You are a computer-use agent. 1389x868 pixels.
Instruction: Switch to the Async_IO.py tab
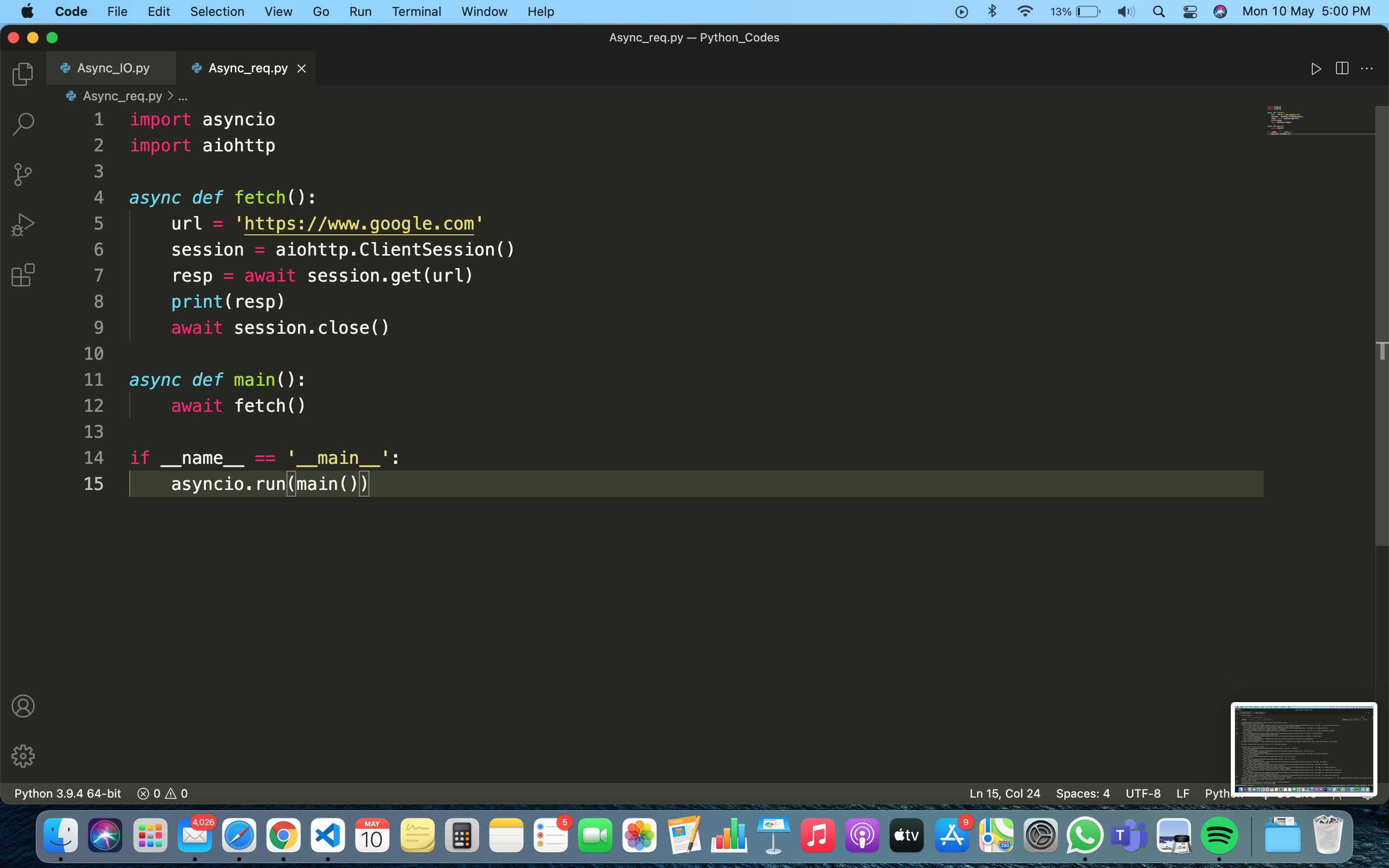113,68
